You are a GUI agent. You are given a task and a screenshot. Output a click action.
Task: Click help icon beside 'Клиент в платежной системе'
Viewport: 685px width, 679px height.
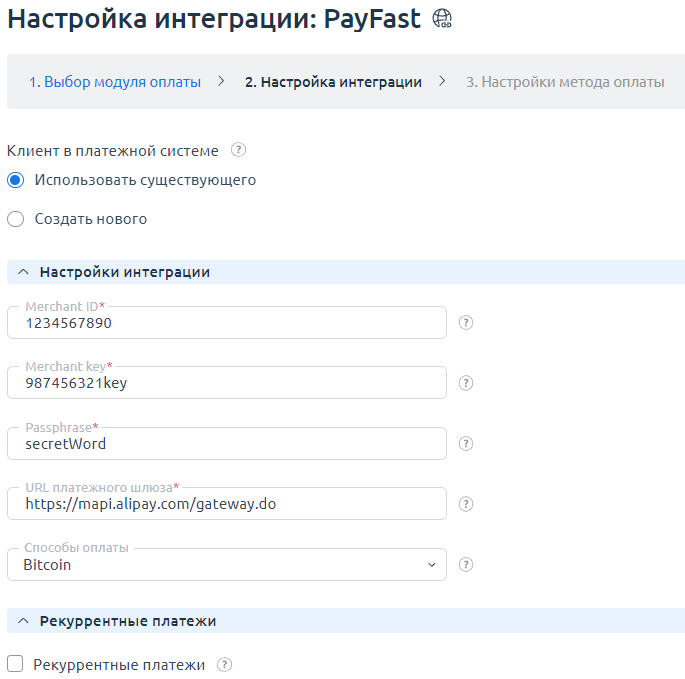point(238,151)
